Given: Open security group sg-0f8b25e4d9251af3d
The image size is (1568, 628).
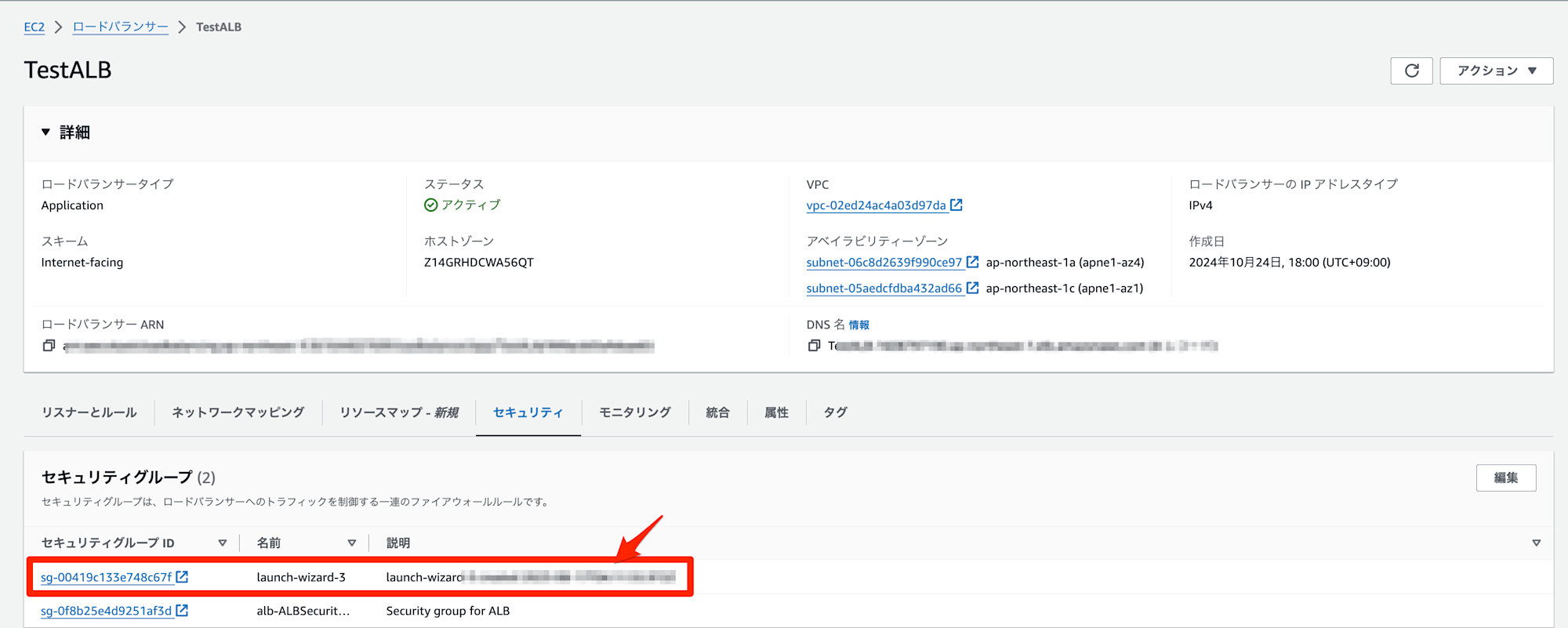Looking at the screenshot, I should pos(107,611).
